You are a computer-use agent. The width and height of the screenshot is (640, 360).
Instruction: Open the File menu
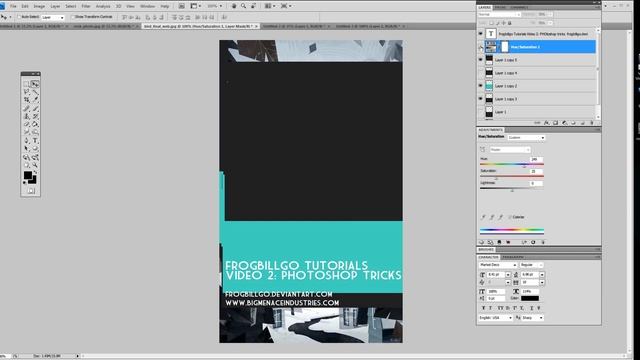(13, 7)
